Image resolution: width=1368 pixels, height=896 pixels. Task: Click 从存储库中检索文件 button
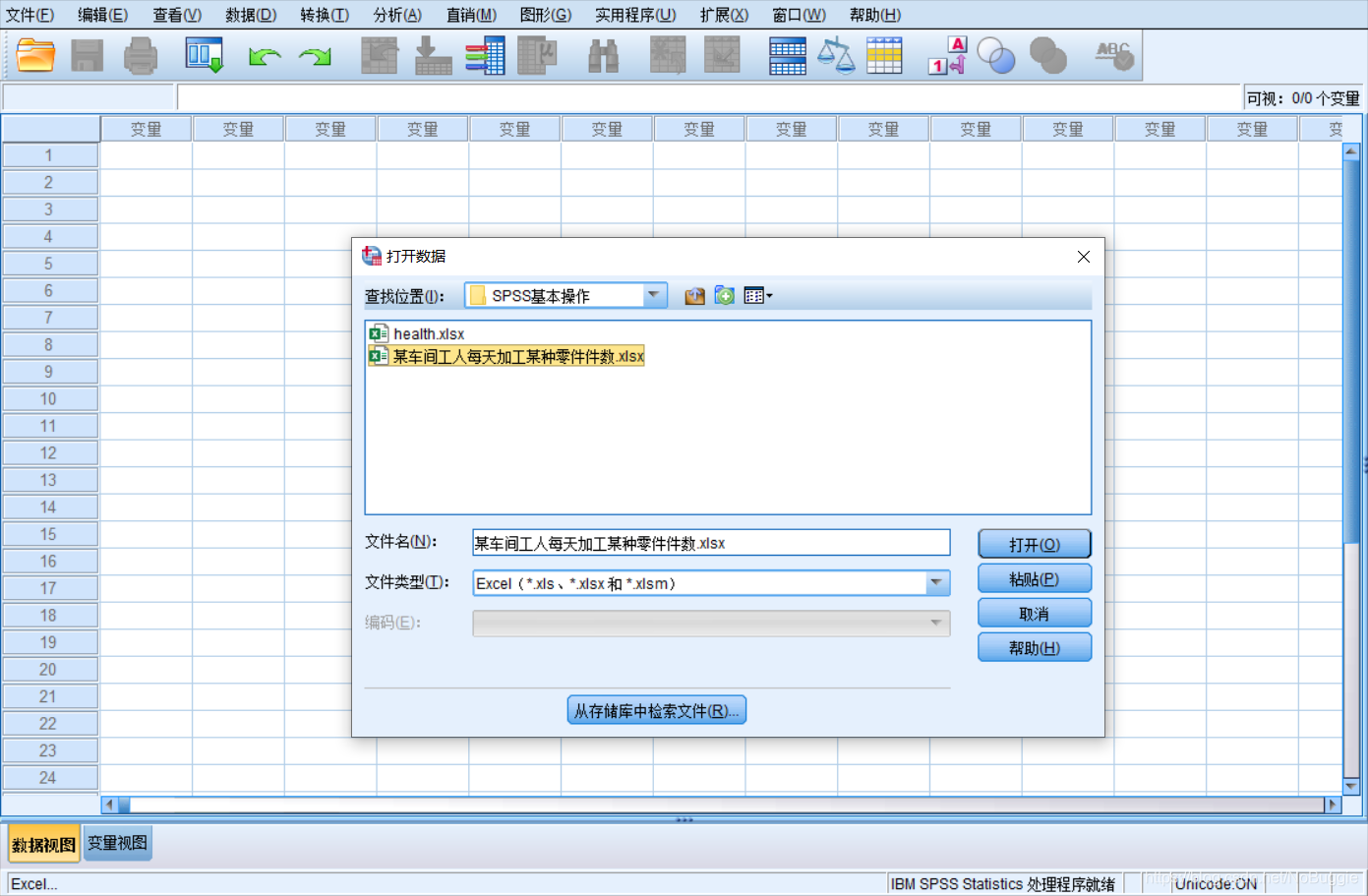(x=657, y=710)
